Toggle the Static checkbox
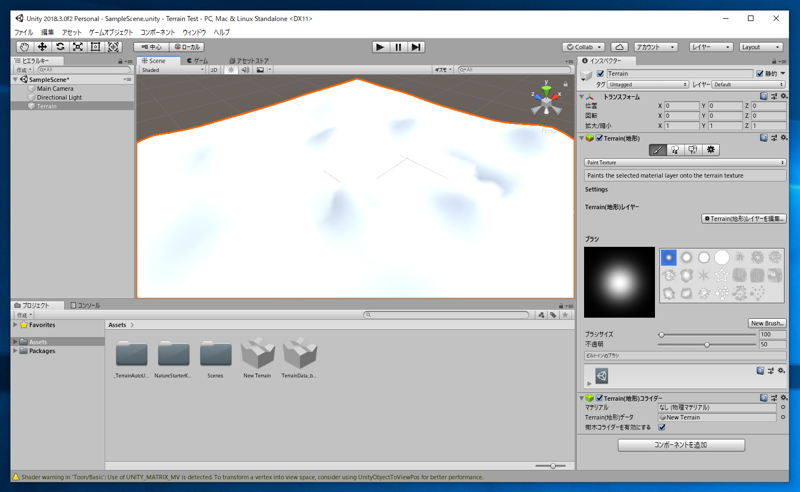 pos(760,73)
